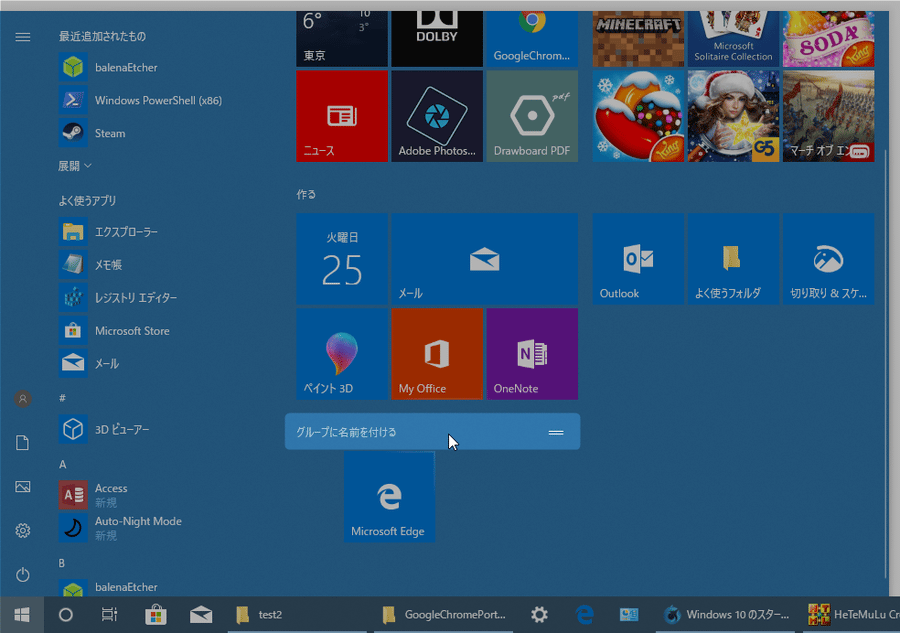Jump to the # letter index
The width and height of the screenshot is (900, 633).
click(62, 398)
